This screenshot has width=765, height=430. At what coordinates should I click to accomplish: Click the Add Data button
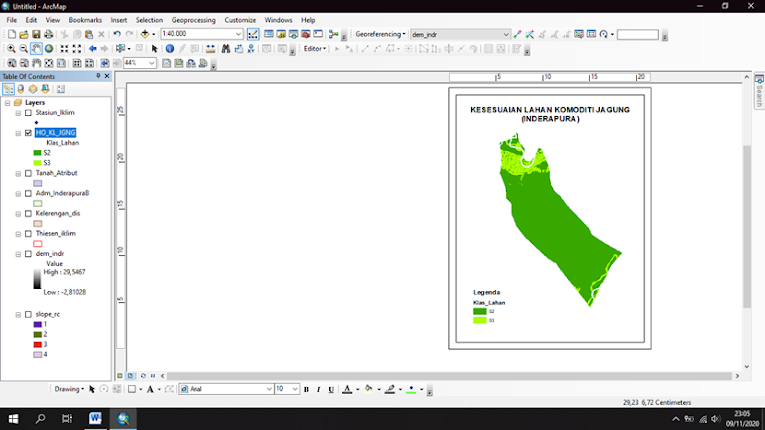tap(145, 34)
